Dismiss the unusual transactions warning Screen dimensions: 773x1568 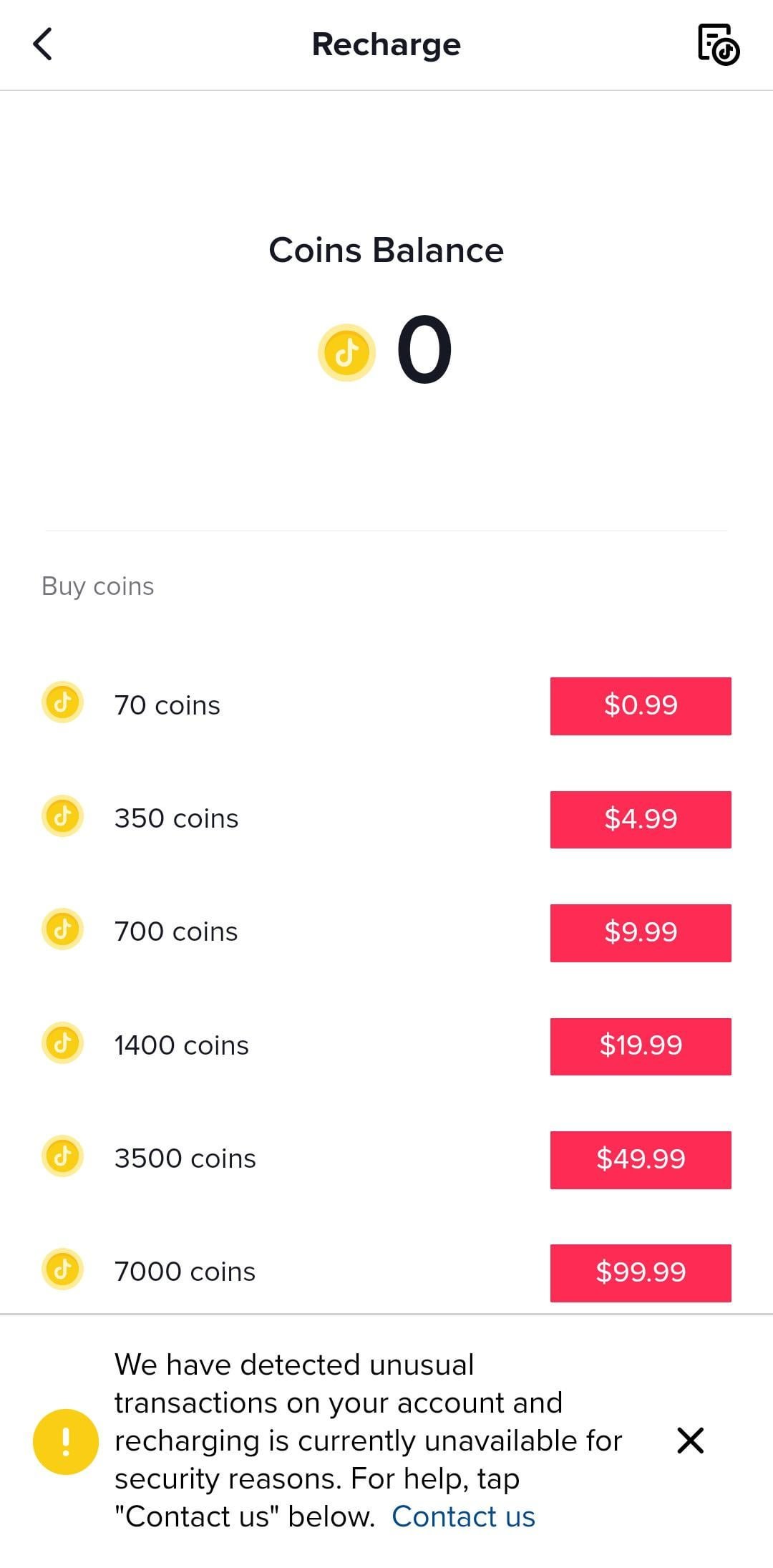[691, 1441]
